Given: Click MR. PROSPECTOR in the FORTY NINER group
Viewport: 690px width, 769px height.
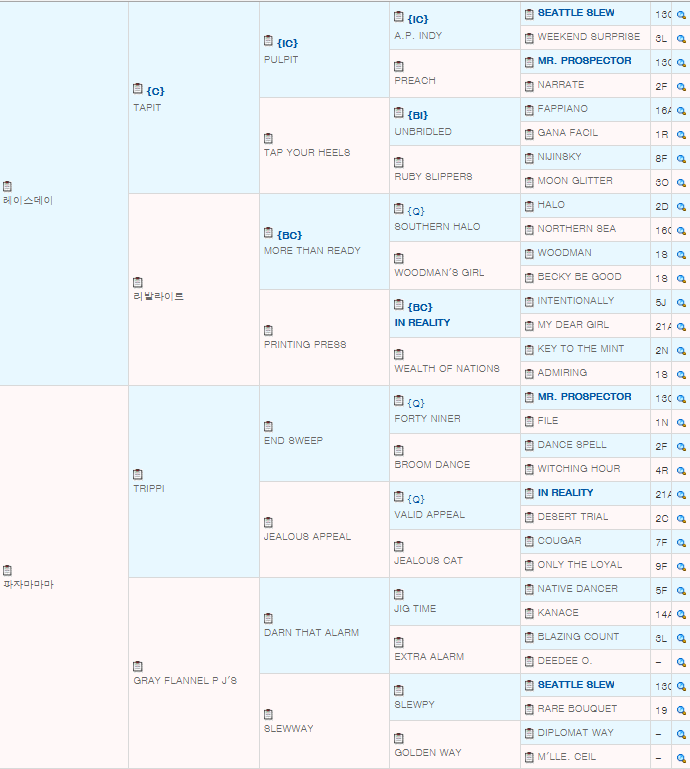Looking at the screenshot, I should click(x=585, y=397).
